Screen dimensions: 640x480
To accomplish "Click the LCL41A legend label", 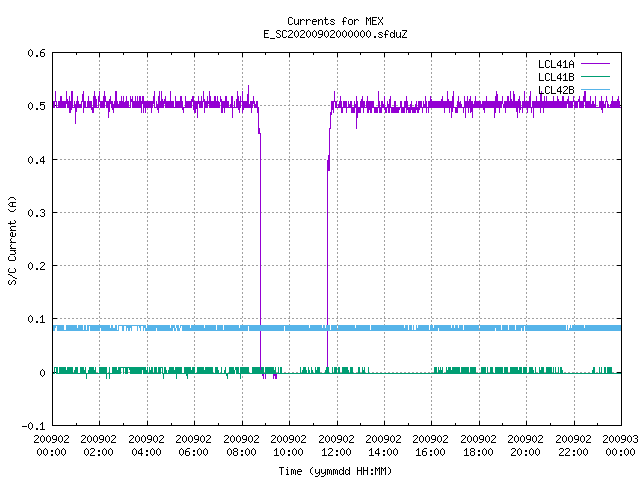I will pos(556,64).
